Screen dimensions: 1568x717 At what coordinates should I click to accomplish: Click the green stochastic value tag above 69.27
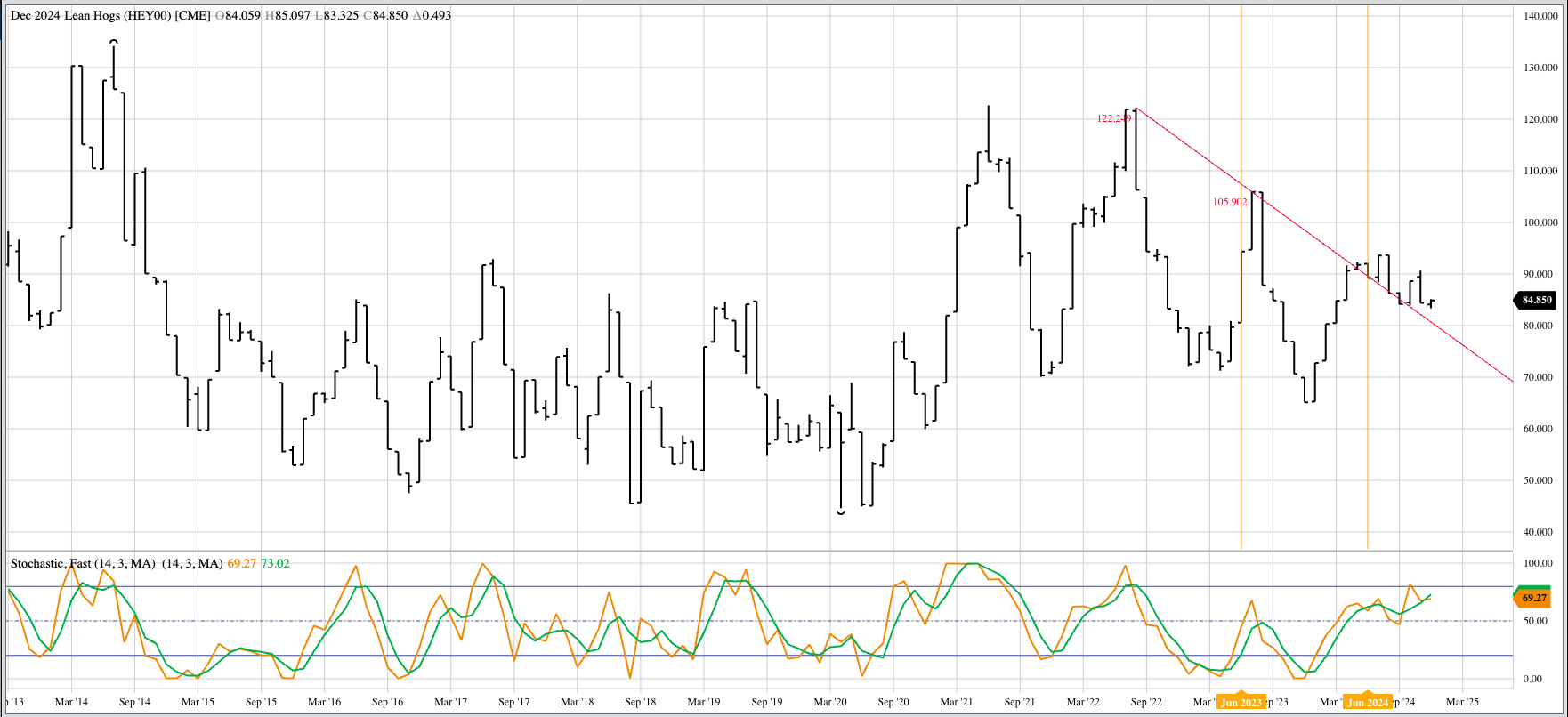[1533, 589]
